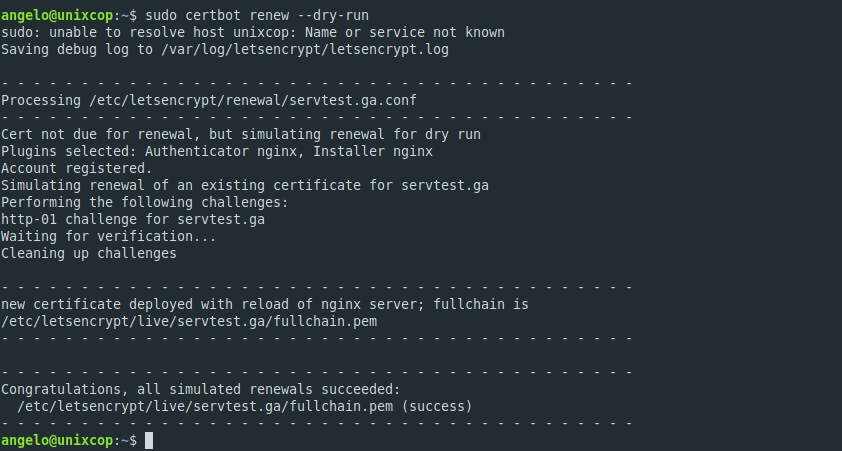Screen dimensions: 842x451
Task: Click 'new certificate deployed with reload' line
Action: click(x=265, y=304)
